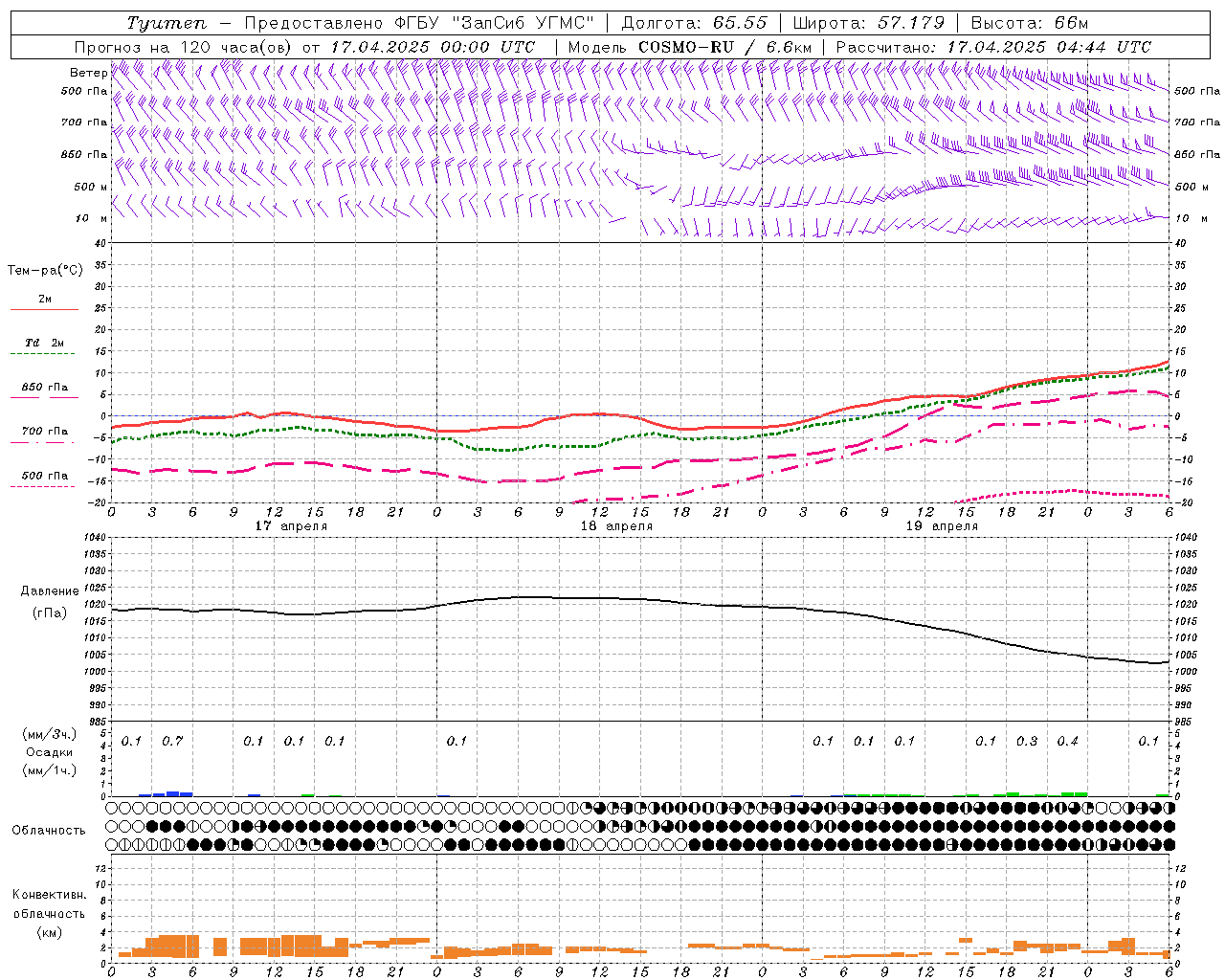Screen dimensions: 1225x980
Task: Click the (км) unit label
Action: (x=50, y=932)
